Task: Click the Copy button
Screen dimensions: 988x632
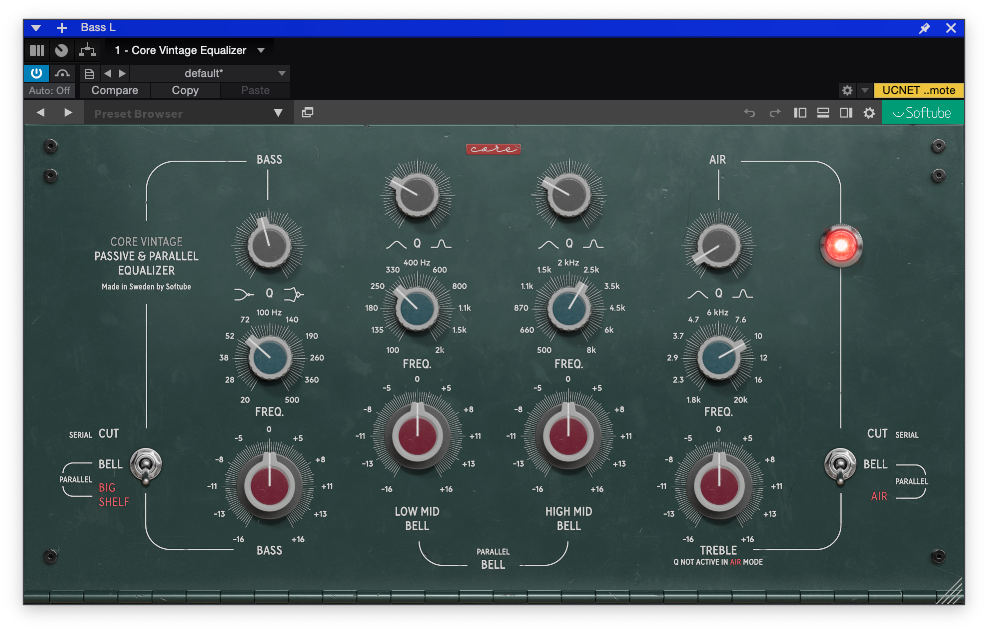Action: click(185, 90)
